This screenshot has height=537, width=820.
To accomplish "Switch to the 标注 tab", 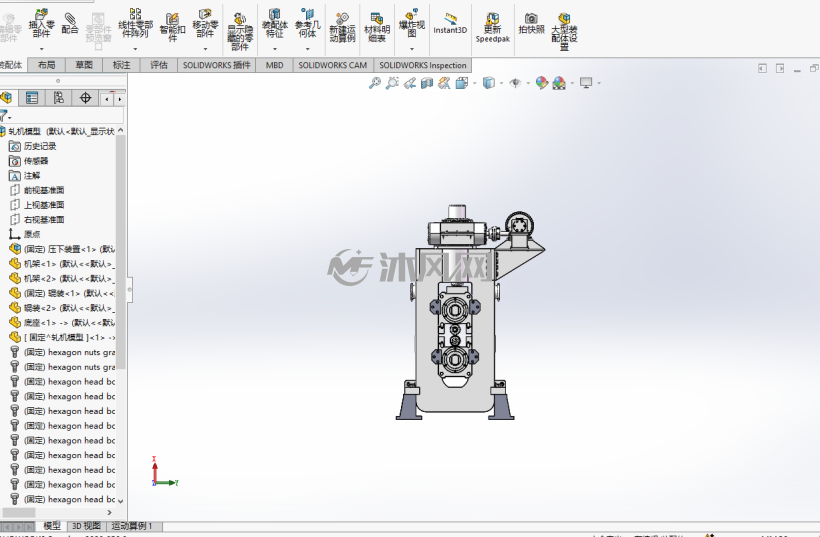I will click(121, 65).
